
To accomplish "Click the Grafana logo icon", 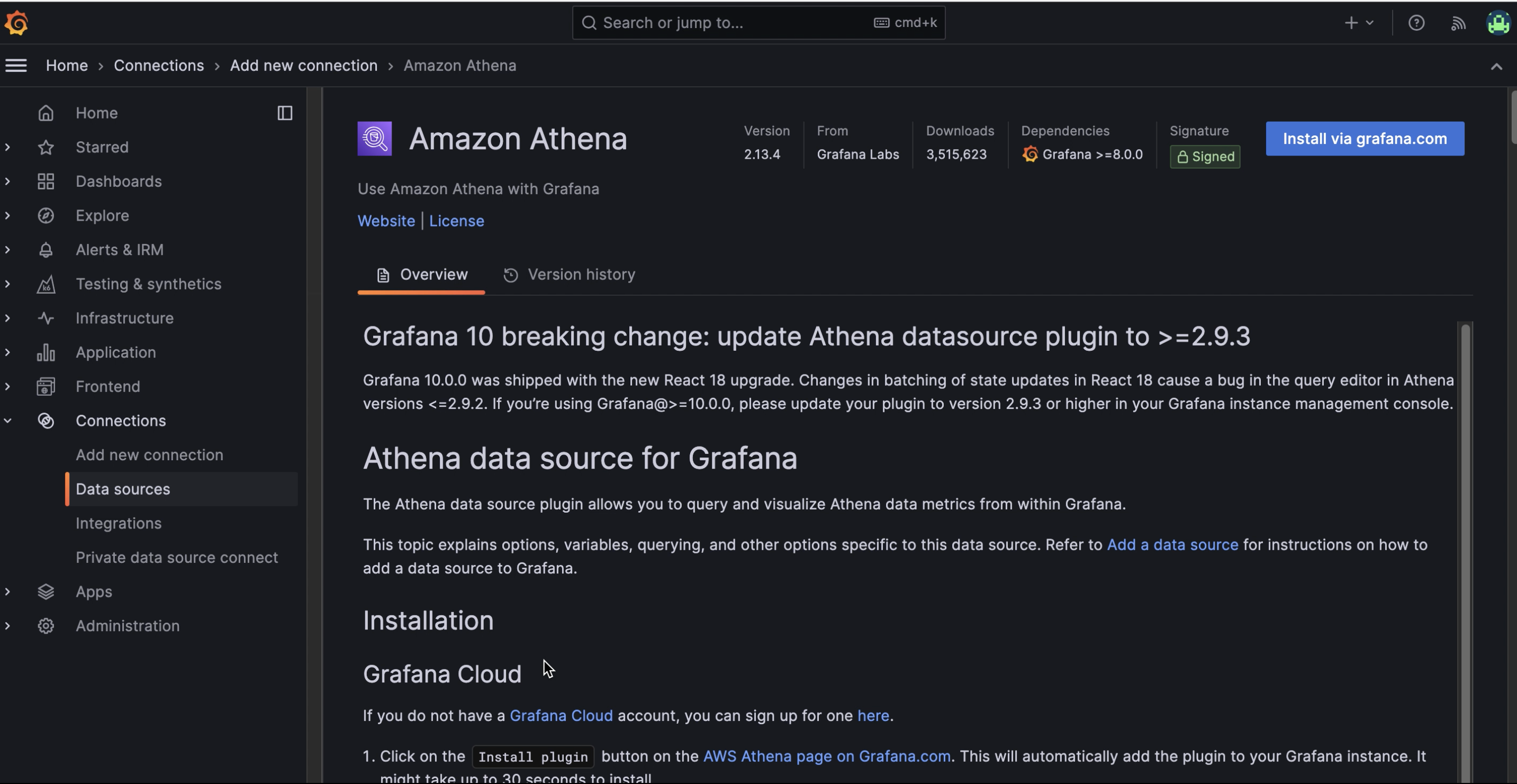I will tap(16, 23).
